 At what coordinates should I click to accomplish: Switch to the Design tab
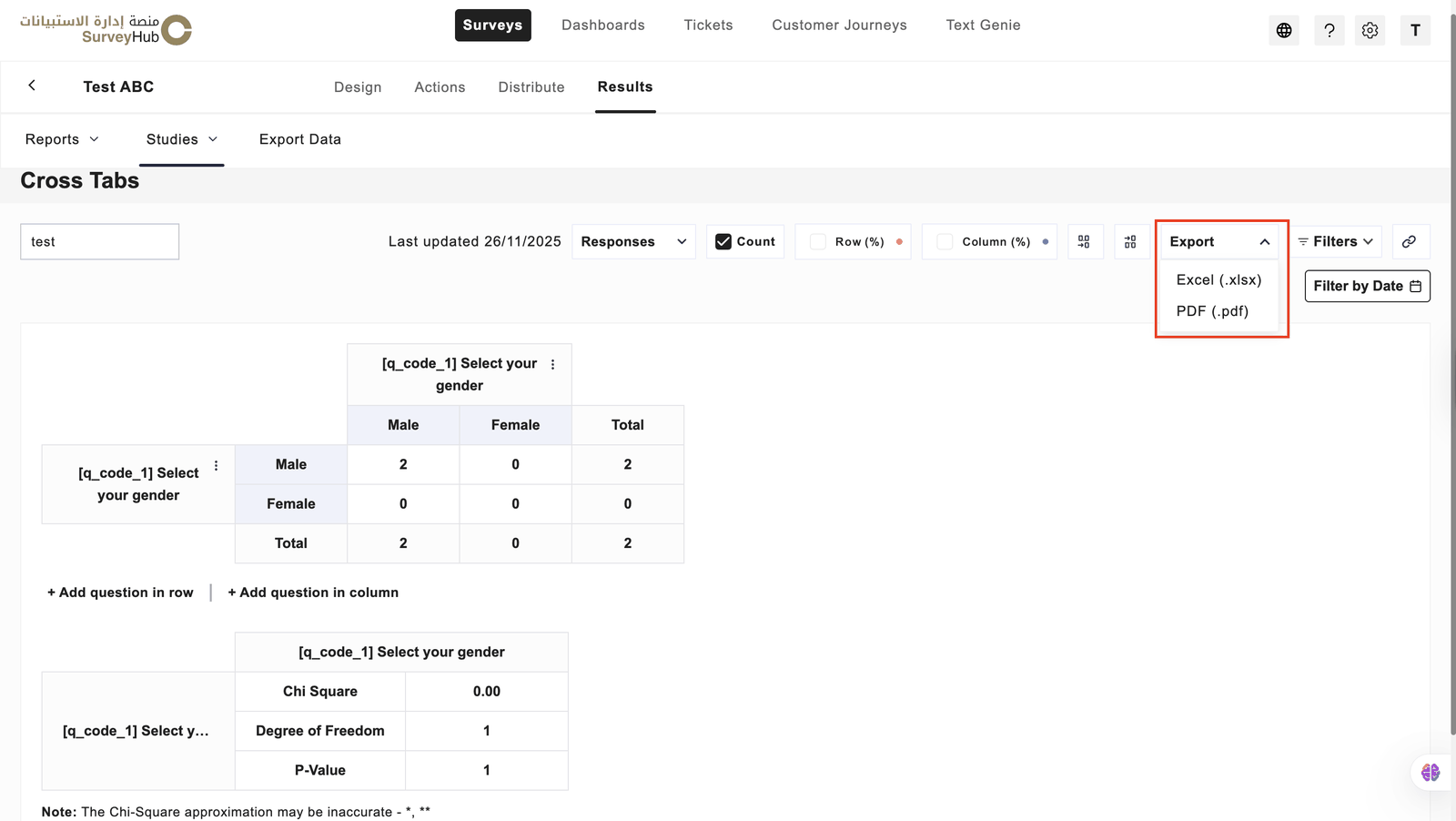358,86
